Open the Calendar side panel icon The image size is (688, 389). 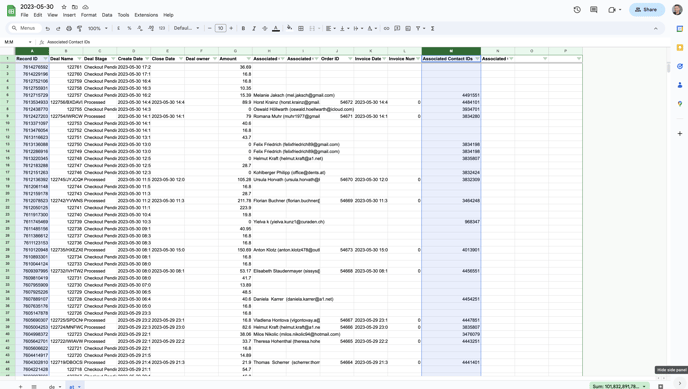(680, 29)
